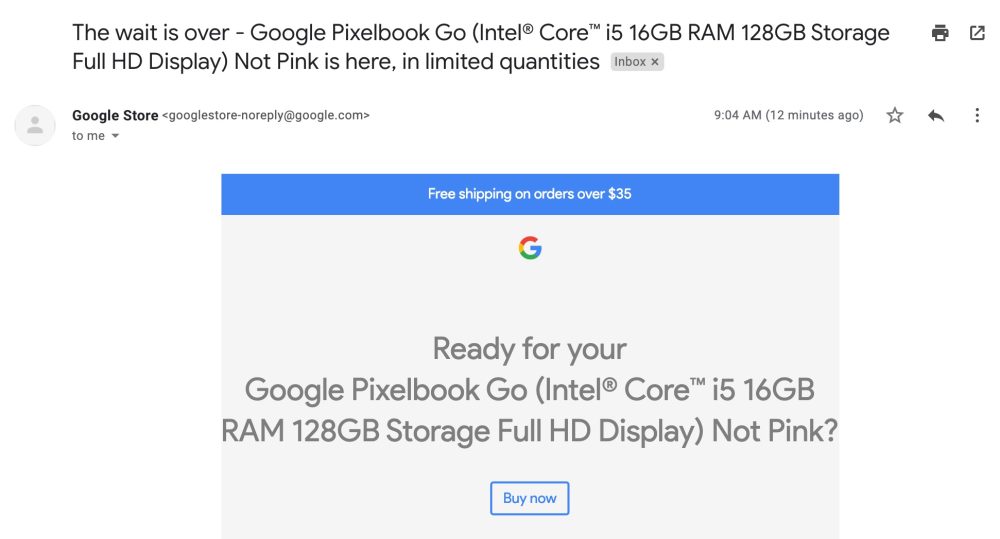Open the three-dot more options menu
The height and width of the screenshot is (539, 1000).
(x=977, y=116)
